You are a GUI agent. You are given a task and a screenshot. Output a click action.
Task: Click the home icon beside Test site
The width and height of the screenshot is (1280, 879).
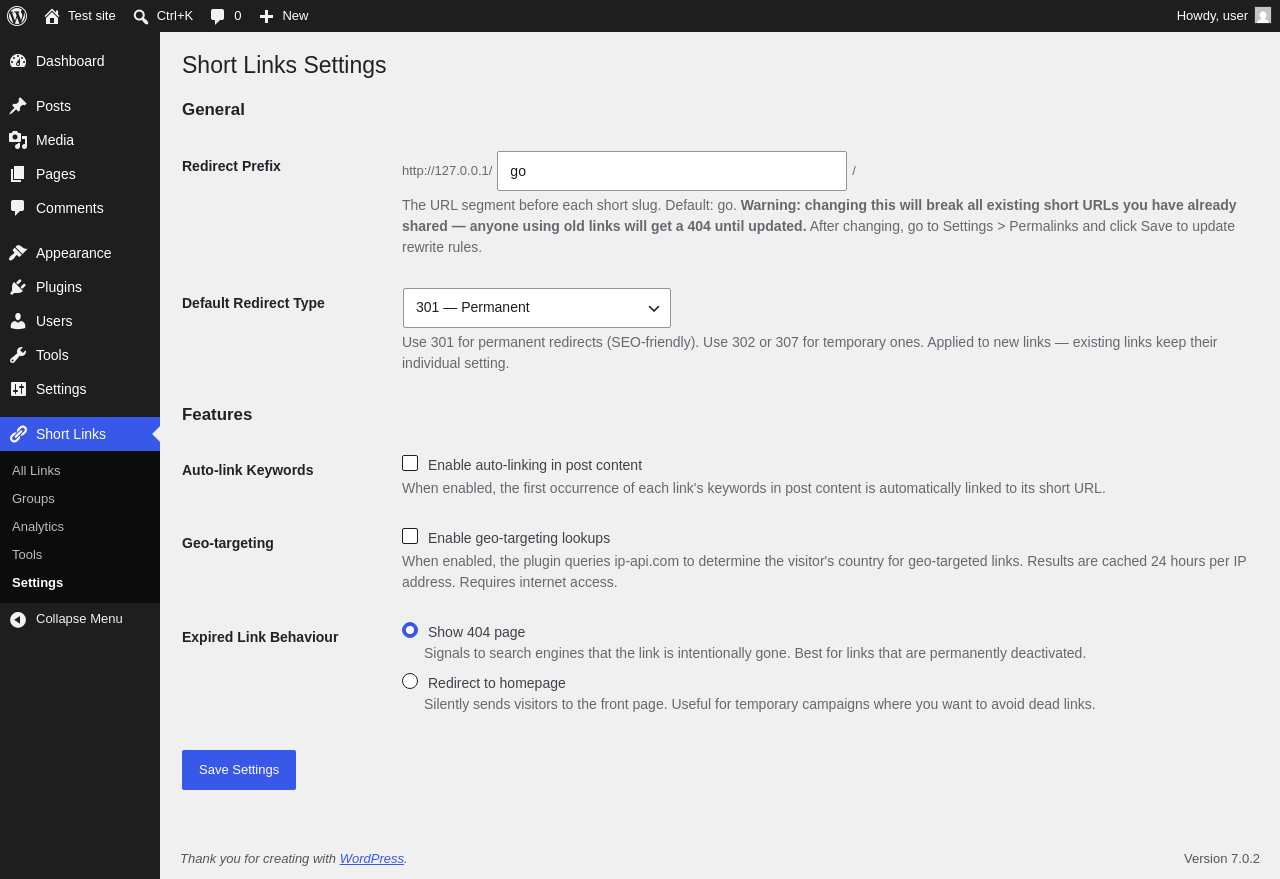(x=52, y=16)
